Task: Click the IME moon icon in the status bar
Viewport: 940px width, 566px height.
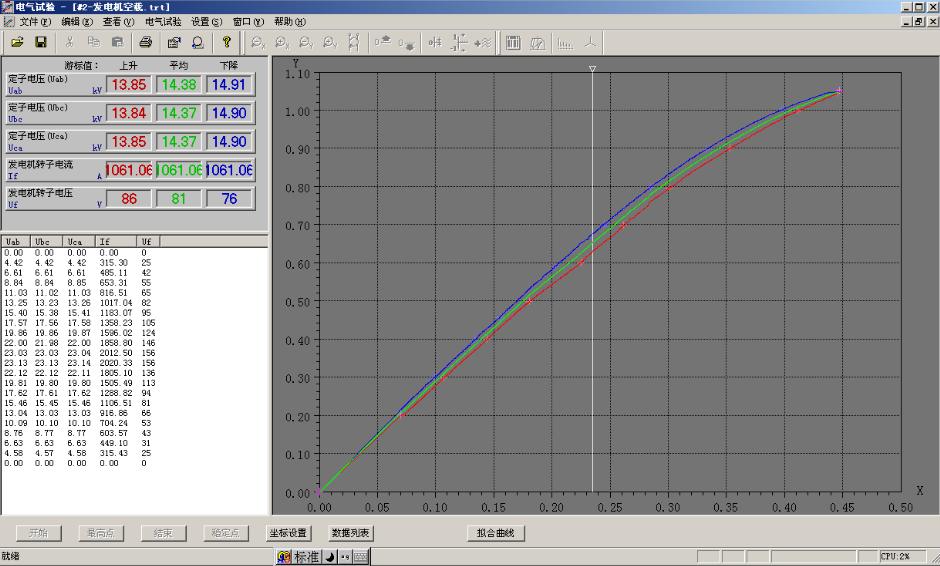Action: click(329, 556)
